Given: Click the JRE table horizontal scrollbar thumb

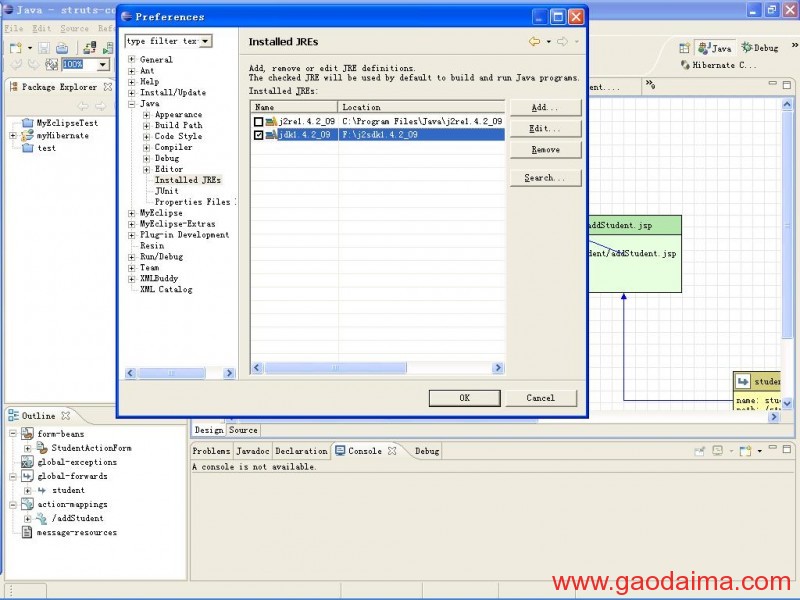Looking at the screenshot, I should point(336,368).
